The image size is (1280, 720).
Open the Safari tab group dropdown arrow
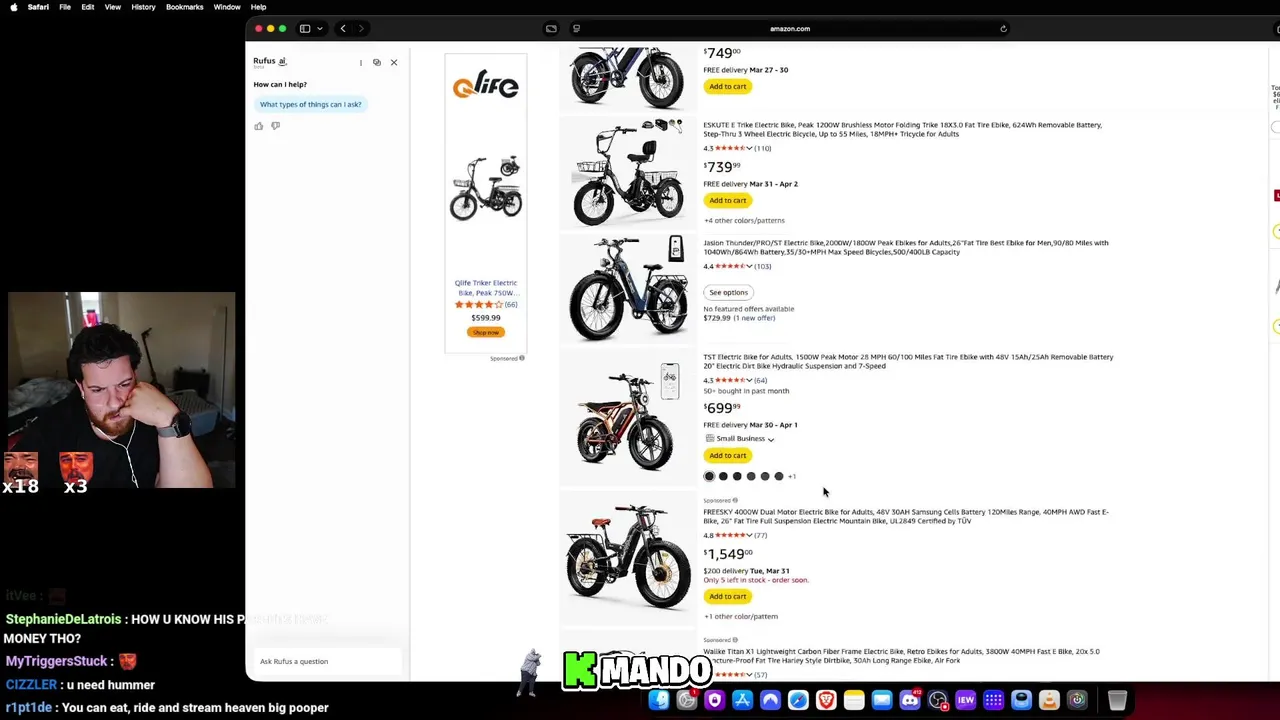tap(320, 28)
